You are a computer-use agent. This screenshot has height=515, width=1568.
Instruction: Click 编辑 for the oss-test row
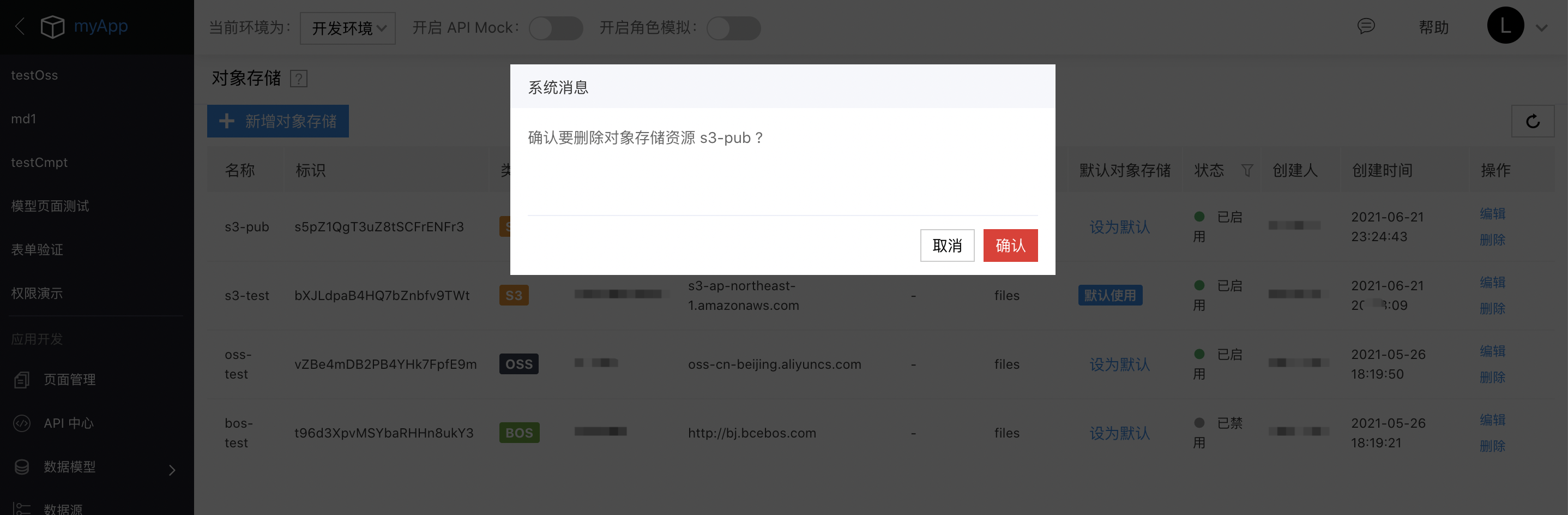(1493, 351)
